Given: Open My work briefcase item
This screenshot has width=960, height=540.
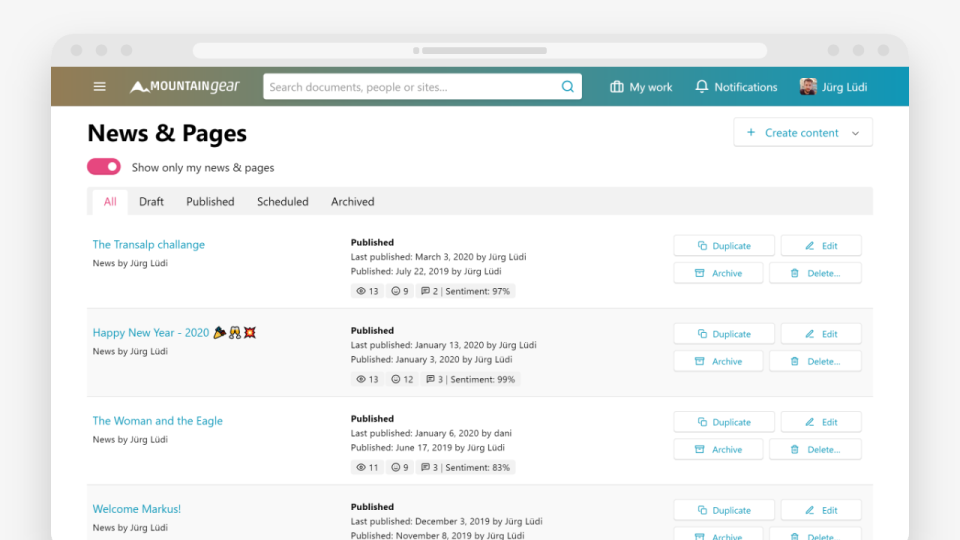Looking at the screenshot, I should coord(641,87).
